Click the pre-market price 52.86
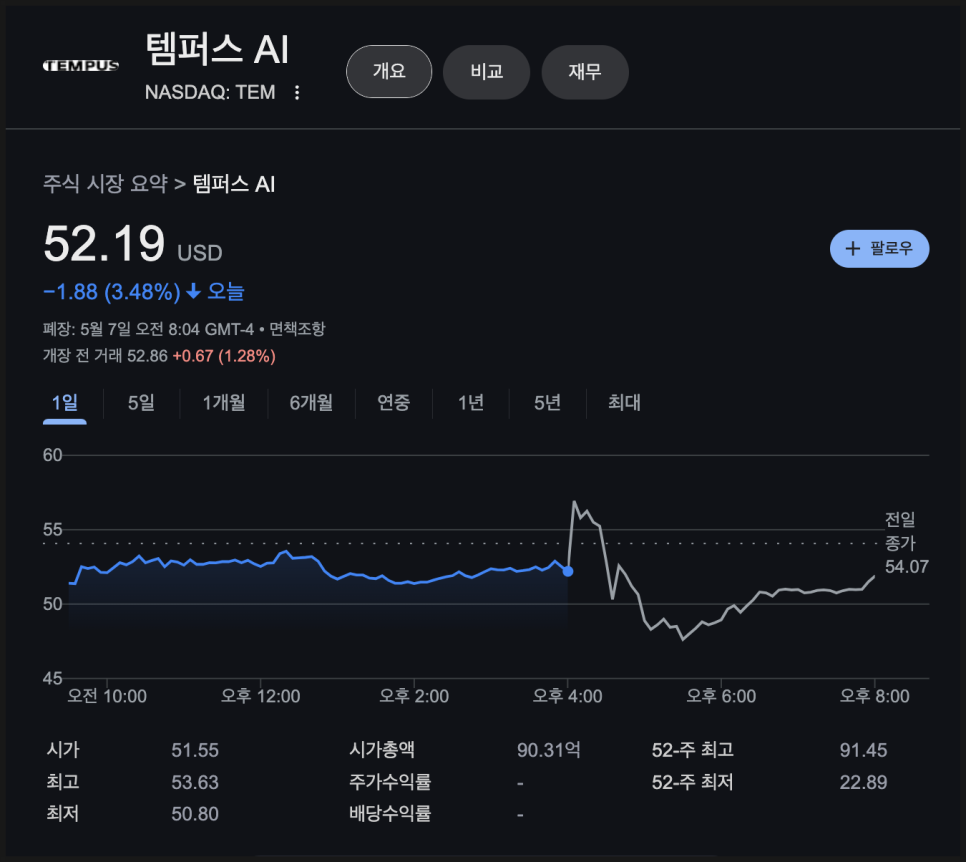Screen dimensions: 966x862 [147, 356]
